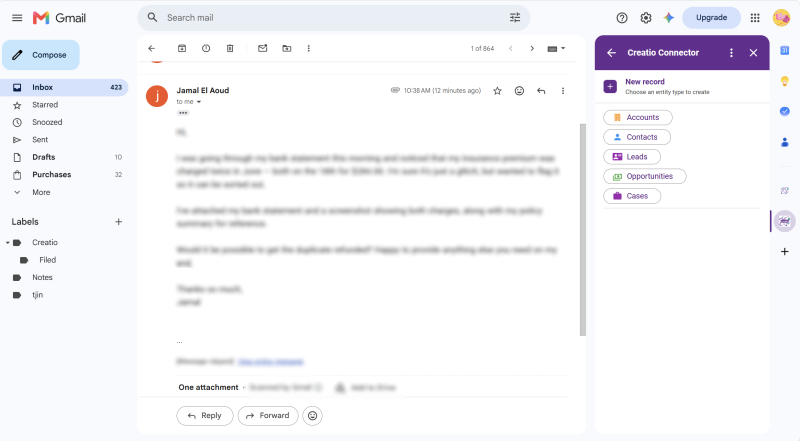Open Gmail support help icon

622,18
